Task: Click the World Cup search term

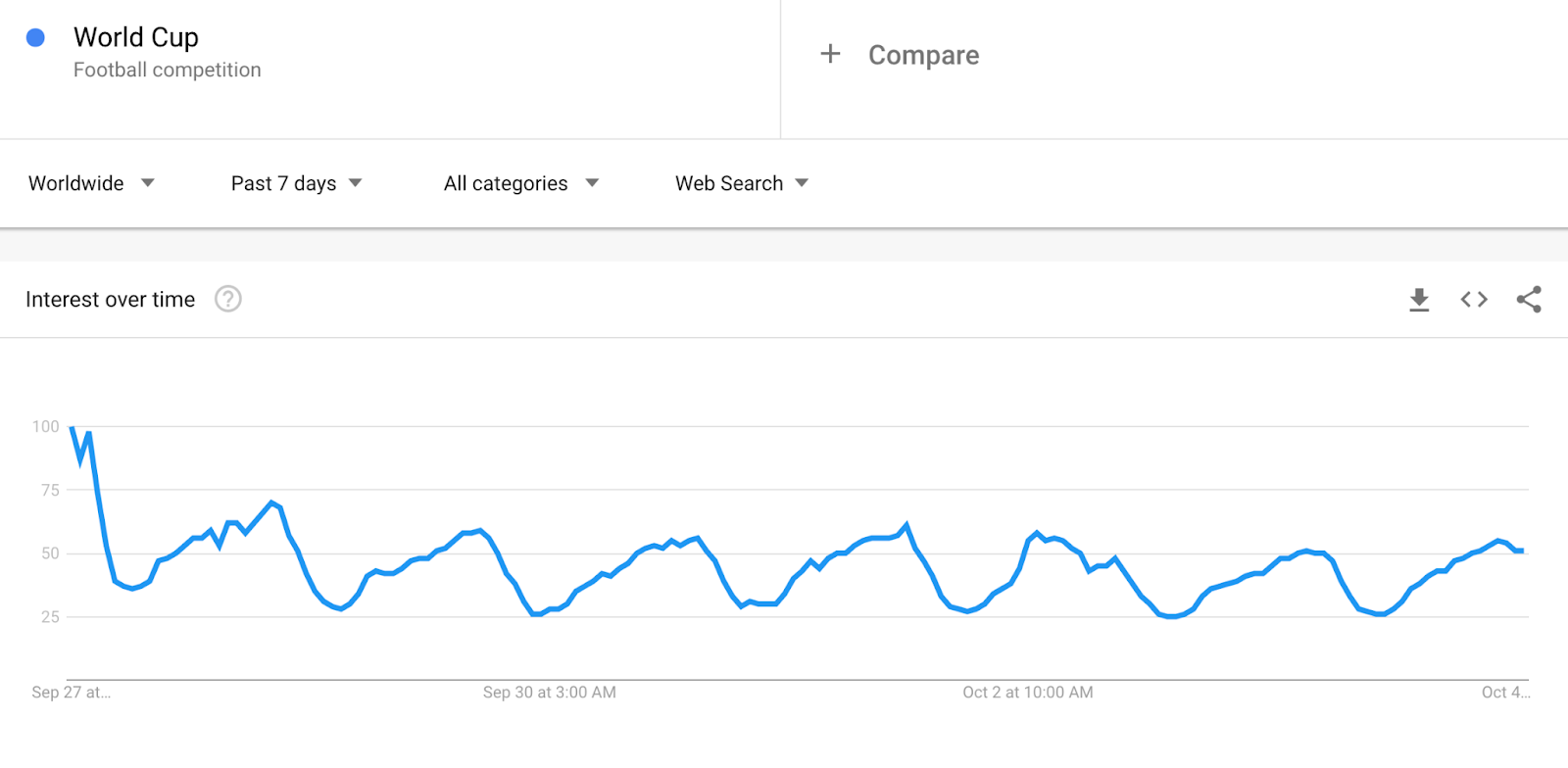Action: point(136,37)
